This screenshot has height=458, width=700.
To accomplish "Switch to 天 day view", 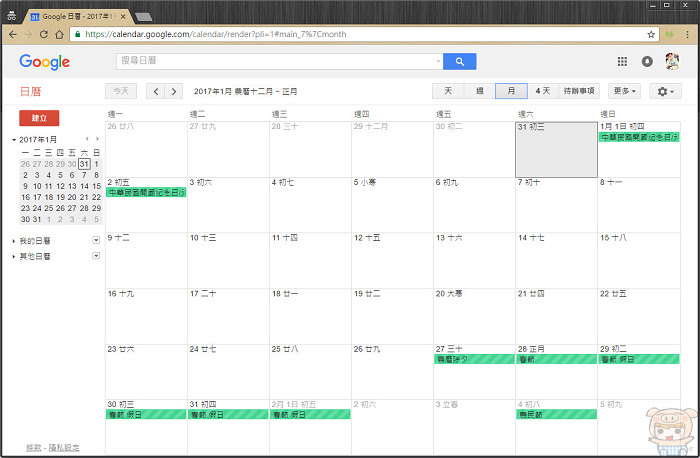I will (x=448, y=91).
